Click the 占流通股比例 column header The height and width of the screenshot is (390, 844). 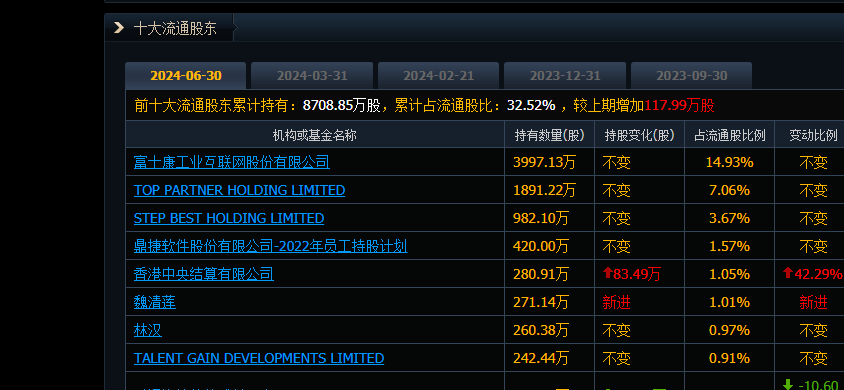(x=729, y=135)
